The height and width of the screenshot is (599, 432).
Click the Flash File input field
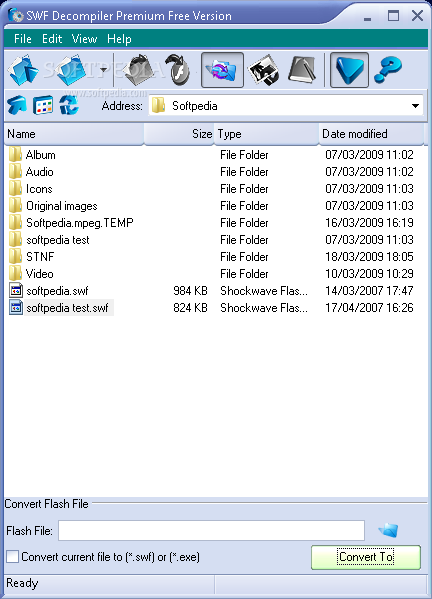211,531
